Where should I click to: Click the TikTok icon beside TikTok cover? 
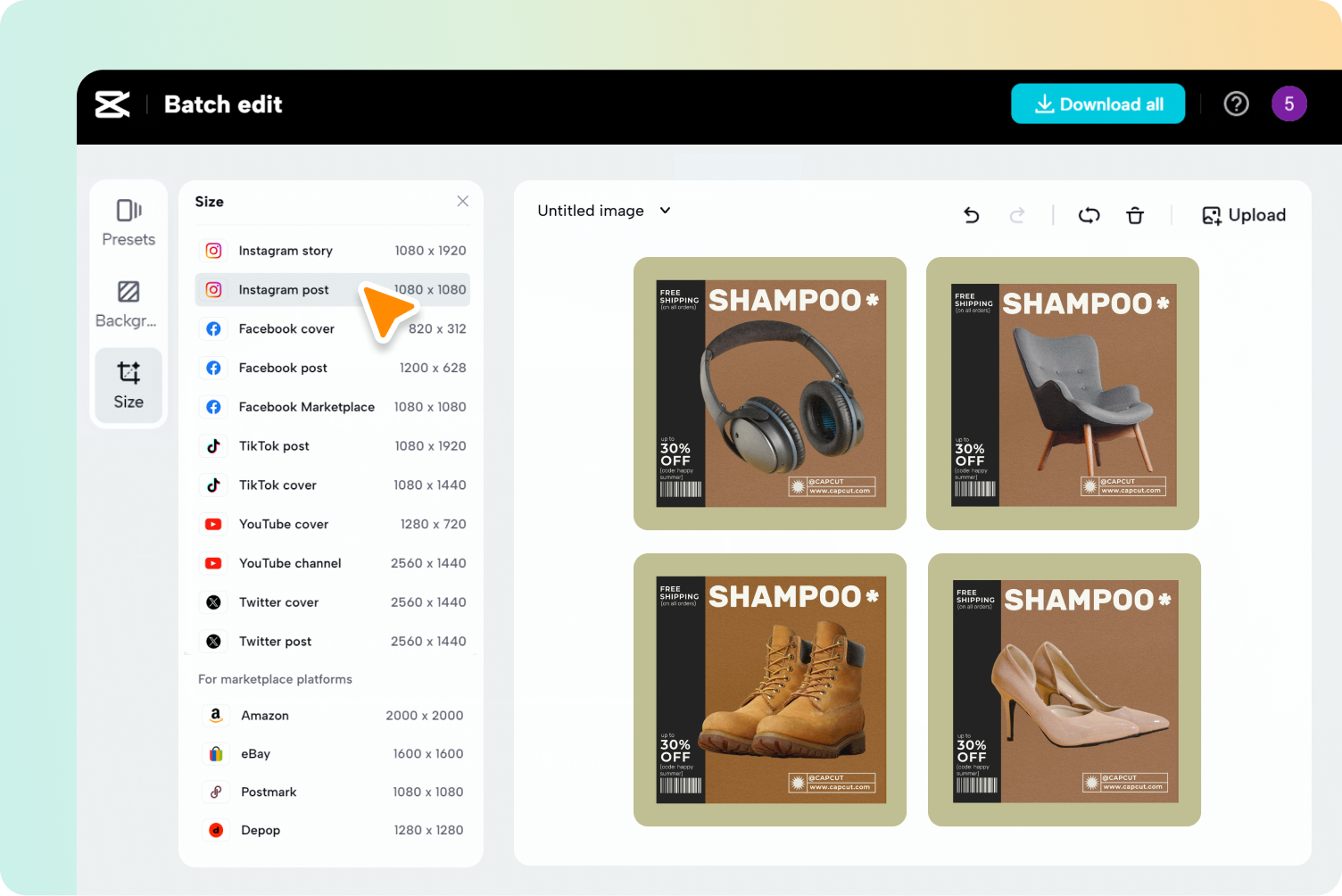[214, 485]
